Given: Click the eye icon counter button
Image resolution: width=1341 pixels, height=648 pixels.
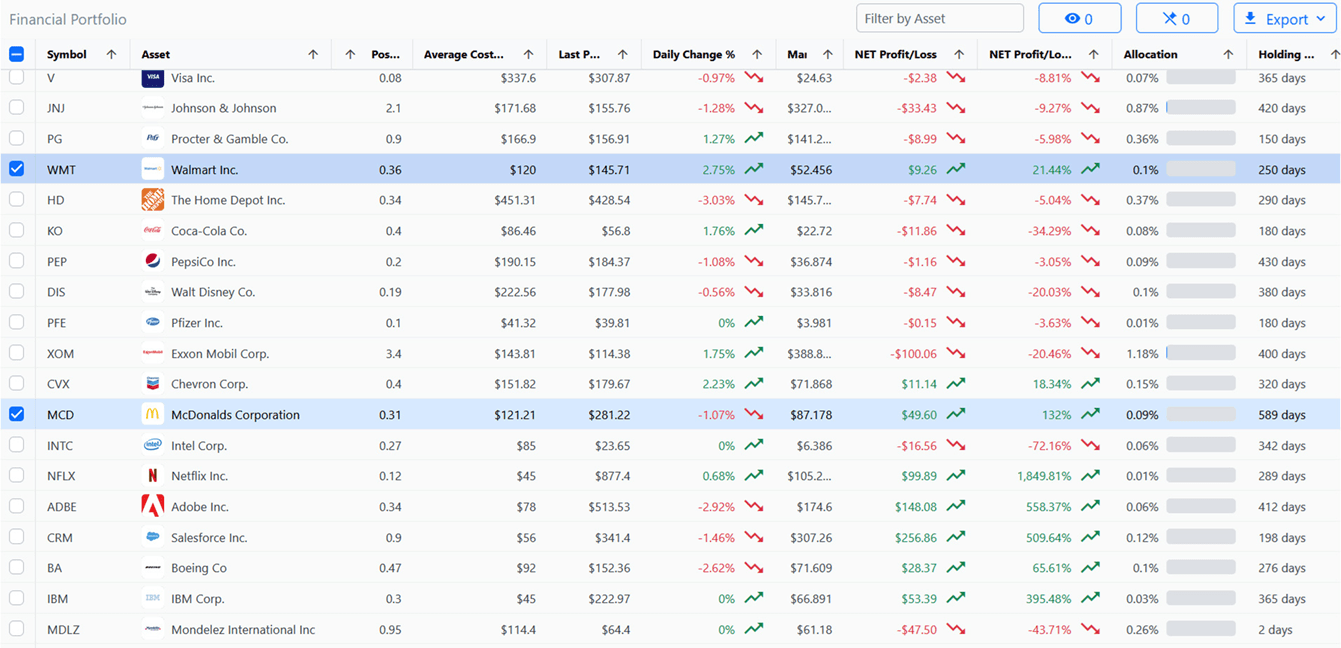Looking at the screenshot, I should 1080,18.
